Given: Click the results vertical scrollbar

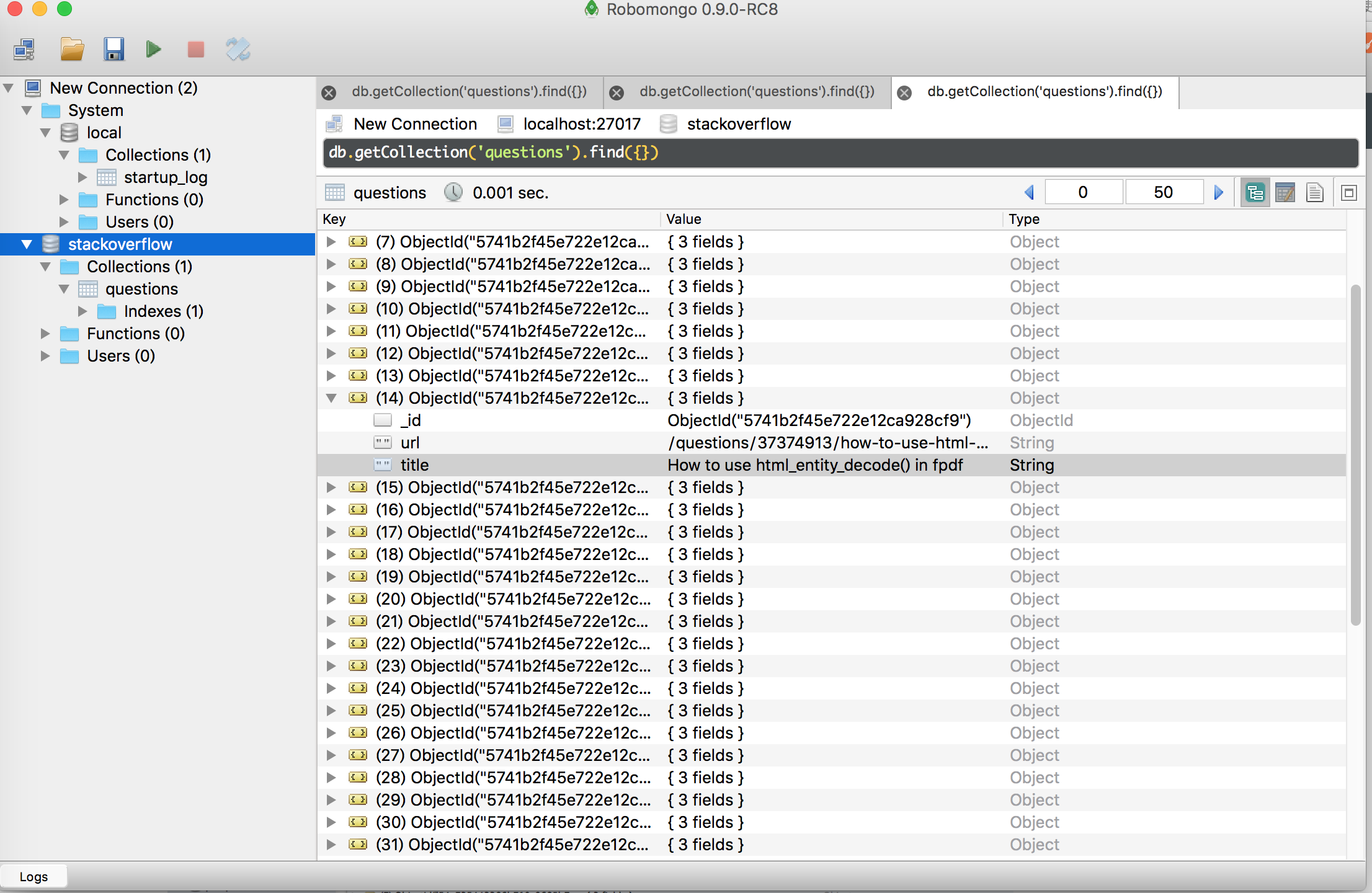Looking at the screenshot, I should click(x=1356, y=455).
